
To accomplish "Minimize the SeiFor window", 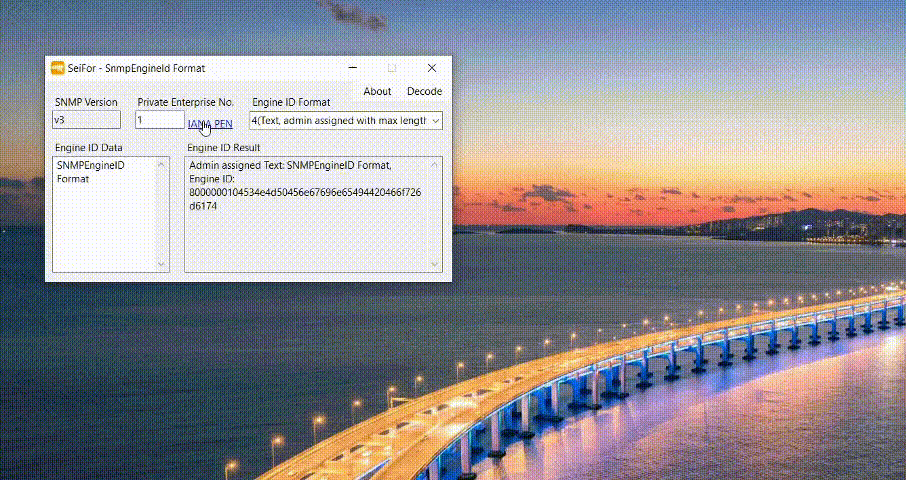I will click(353, 68).
